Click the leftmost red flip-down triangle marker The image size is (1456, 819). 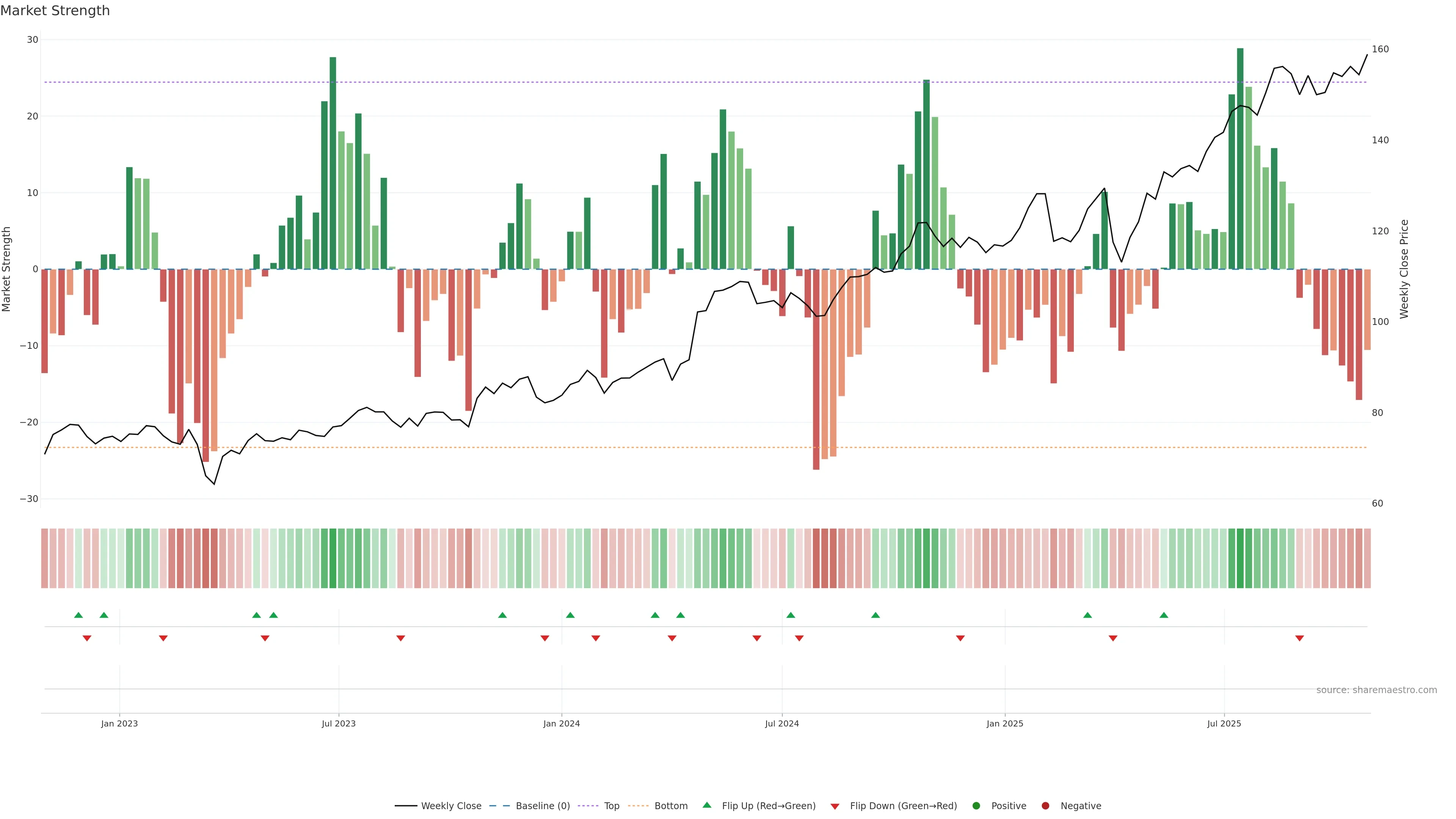87,638
